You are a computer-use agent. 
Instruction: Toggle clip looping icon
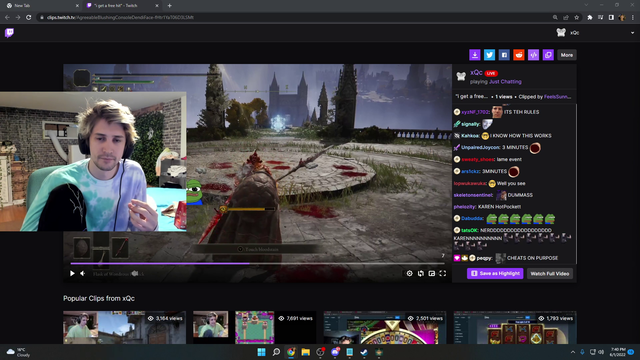420,273
